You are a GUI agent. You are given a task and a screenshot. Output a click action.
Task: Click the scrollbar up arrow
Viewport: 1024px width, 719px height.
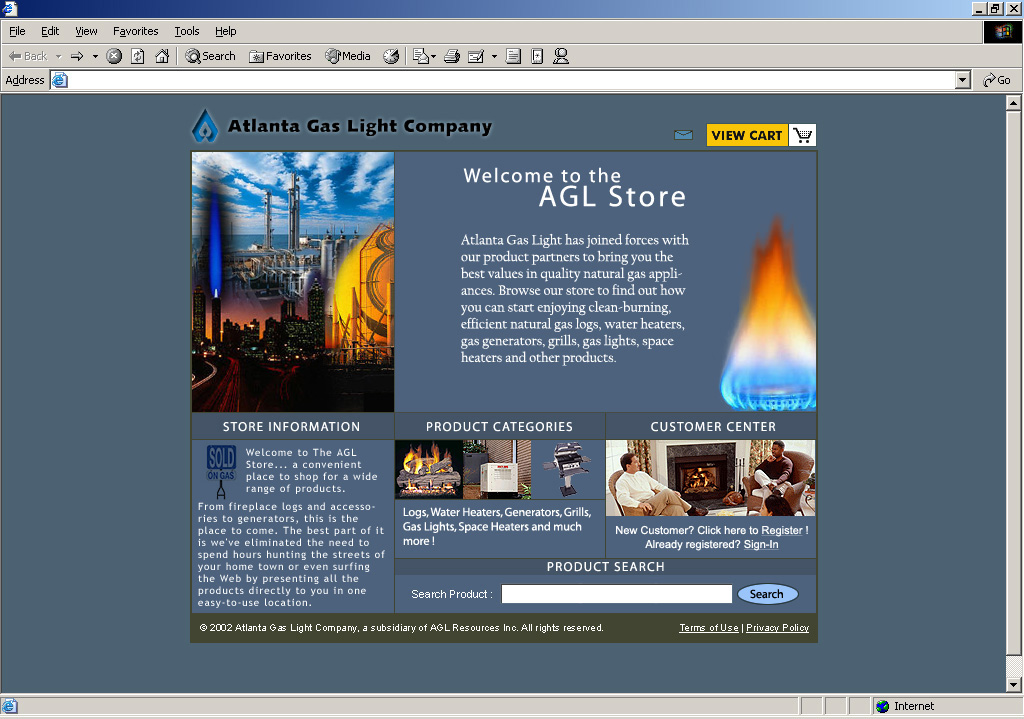pyautogui.click(x=1013, y=103)
